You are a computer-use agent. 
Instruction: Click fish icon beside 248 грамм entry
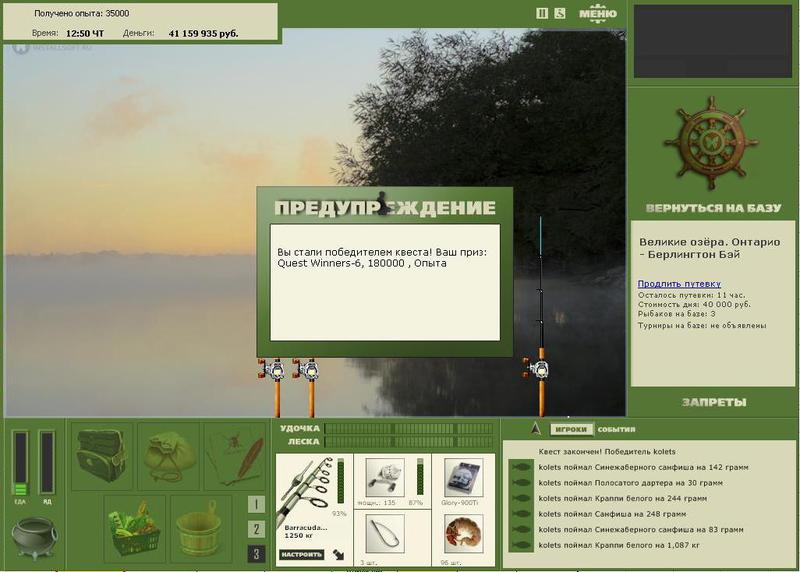pos(521,514)
